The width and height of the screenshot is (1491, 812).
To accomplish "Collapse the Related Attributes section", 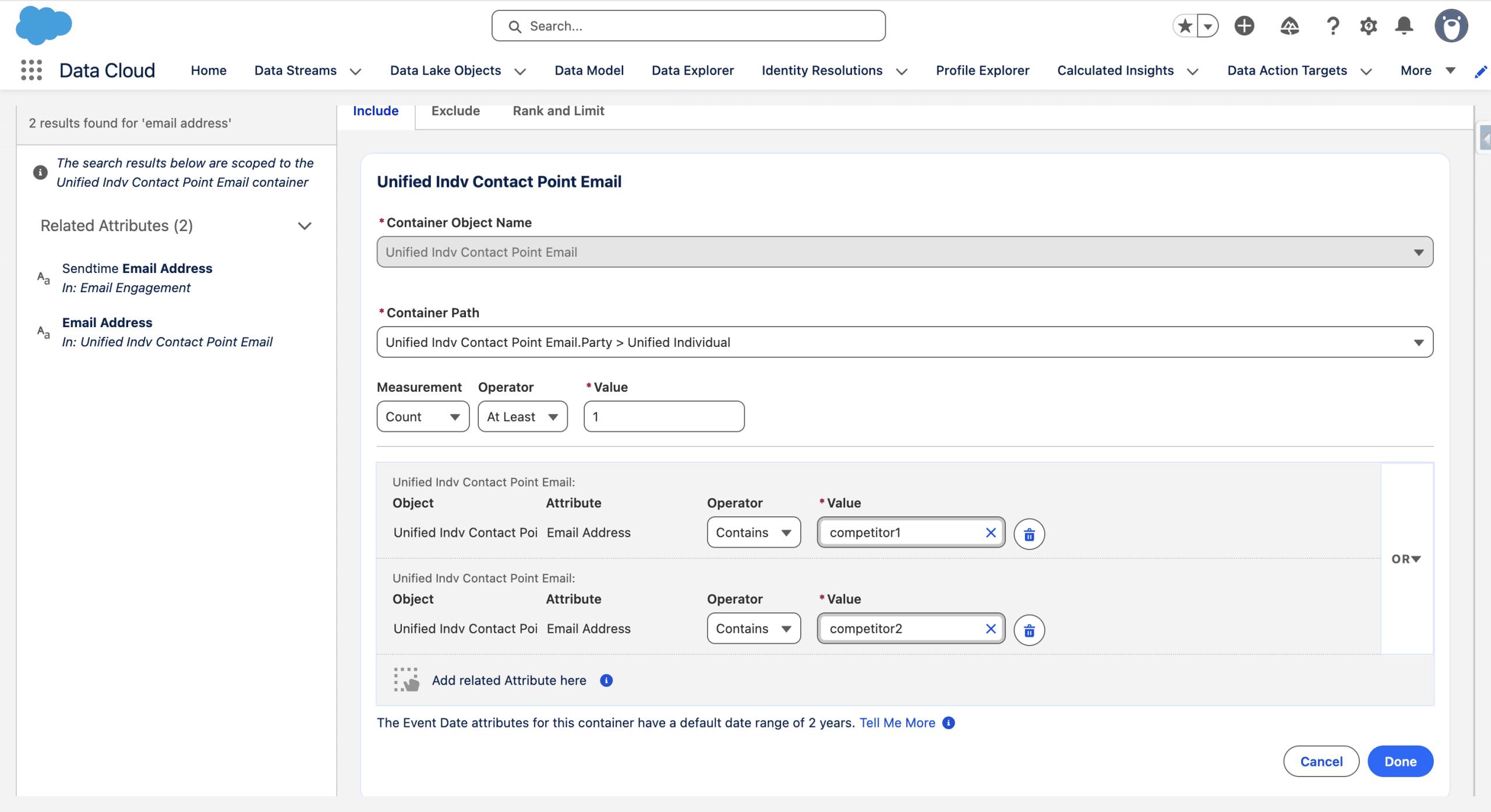I will (x=305, y=226).
